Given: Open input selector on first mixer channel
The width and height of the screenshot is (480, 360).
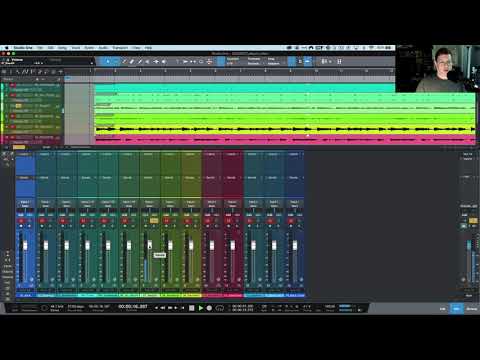Looking at the screenshot, I should click(25, 202).
